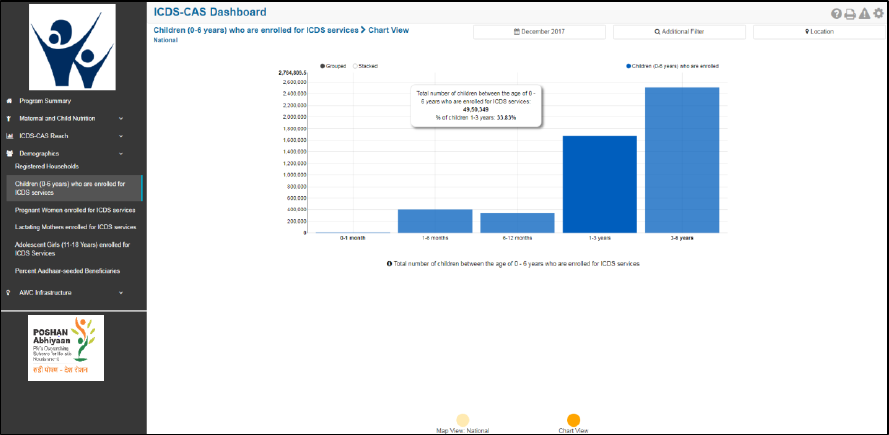This screenshot has width=889, height=435.
Task: Open Lactating Mothers enrolled page
Action: pyautogui.click(x=75, y=227)
